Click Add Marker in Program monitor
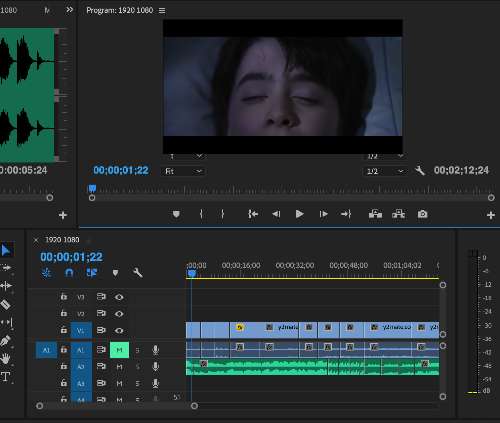The image size is (500, 423). click(x=176, y=214)
